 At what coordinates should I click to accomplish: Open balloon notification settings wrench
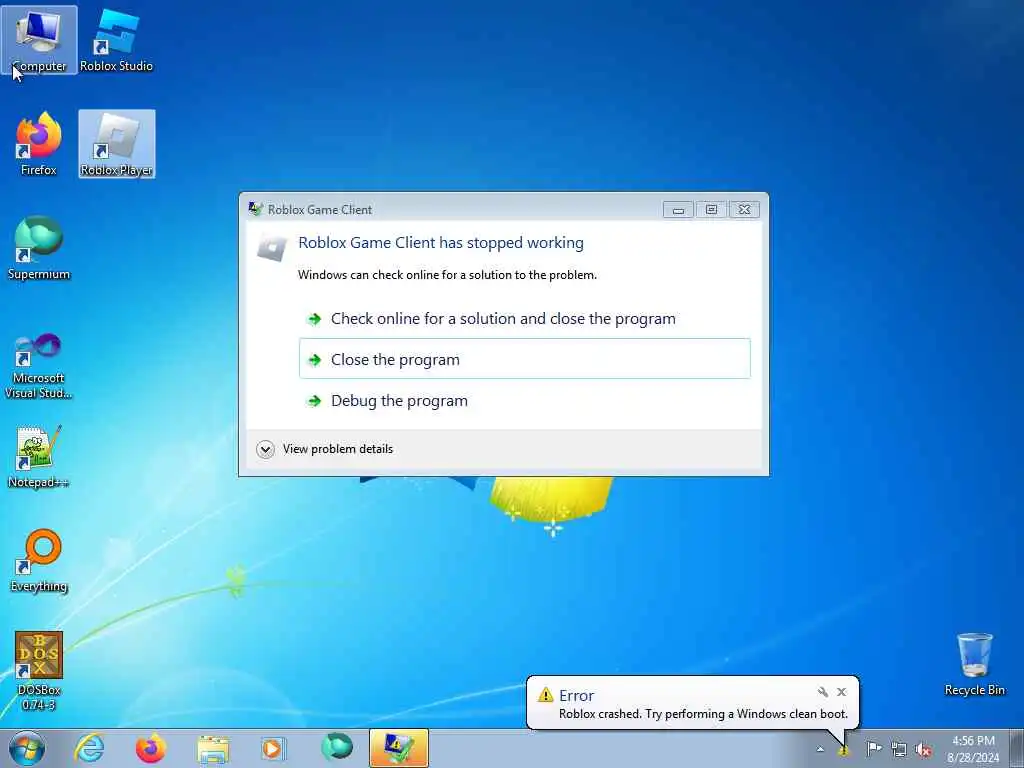pyautogui.click(x=823, y=692)
